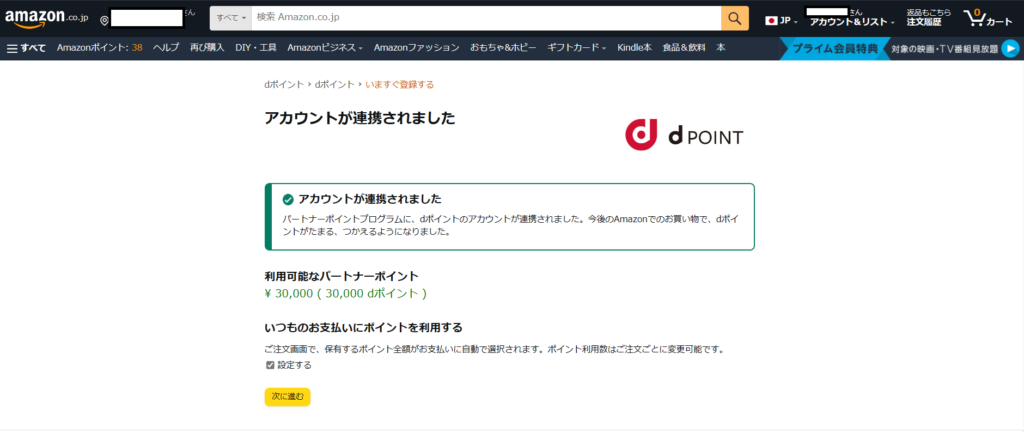Click the Japan flag language icon
Screen dimensions: 1024x433
tap(771, 21)
